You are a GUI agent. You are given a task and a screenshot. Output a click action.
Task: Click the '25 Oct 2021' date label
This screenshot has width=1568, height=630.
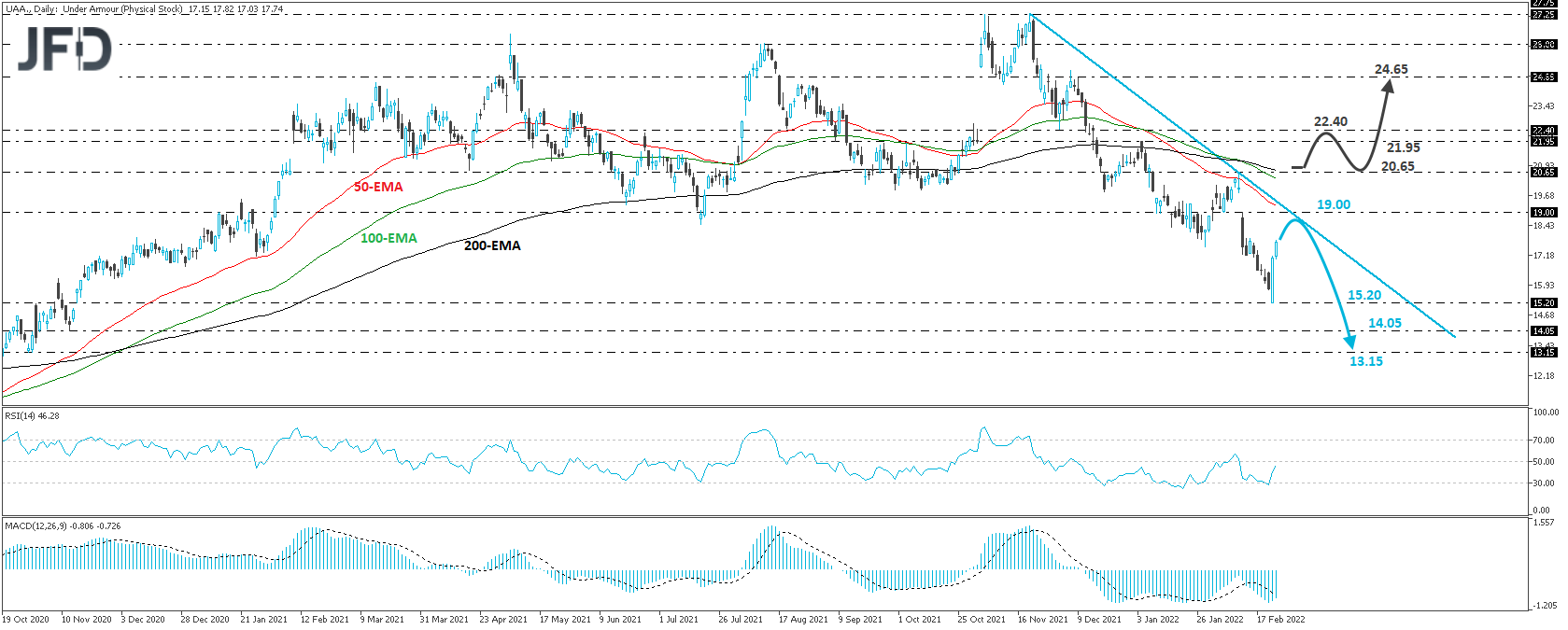point(982,620)
